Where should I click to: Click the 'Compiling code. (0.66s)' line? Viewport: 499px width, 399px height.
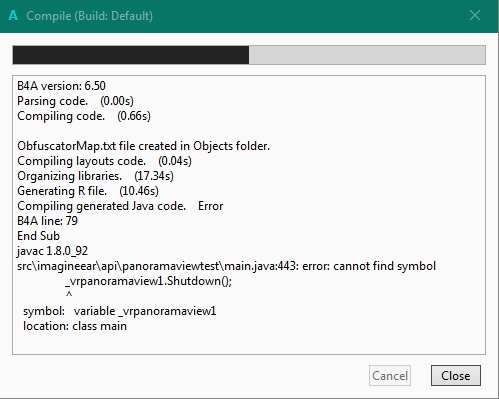(84, 116)
